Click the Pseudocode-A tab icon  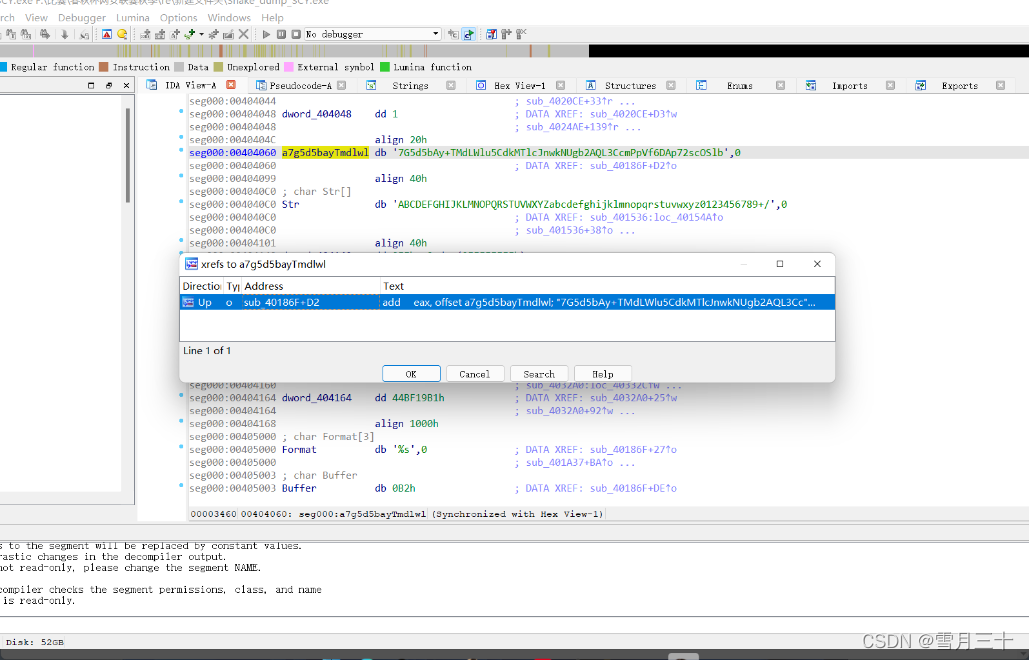click(x=261, y=85)
